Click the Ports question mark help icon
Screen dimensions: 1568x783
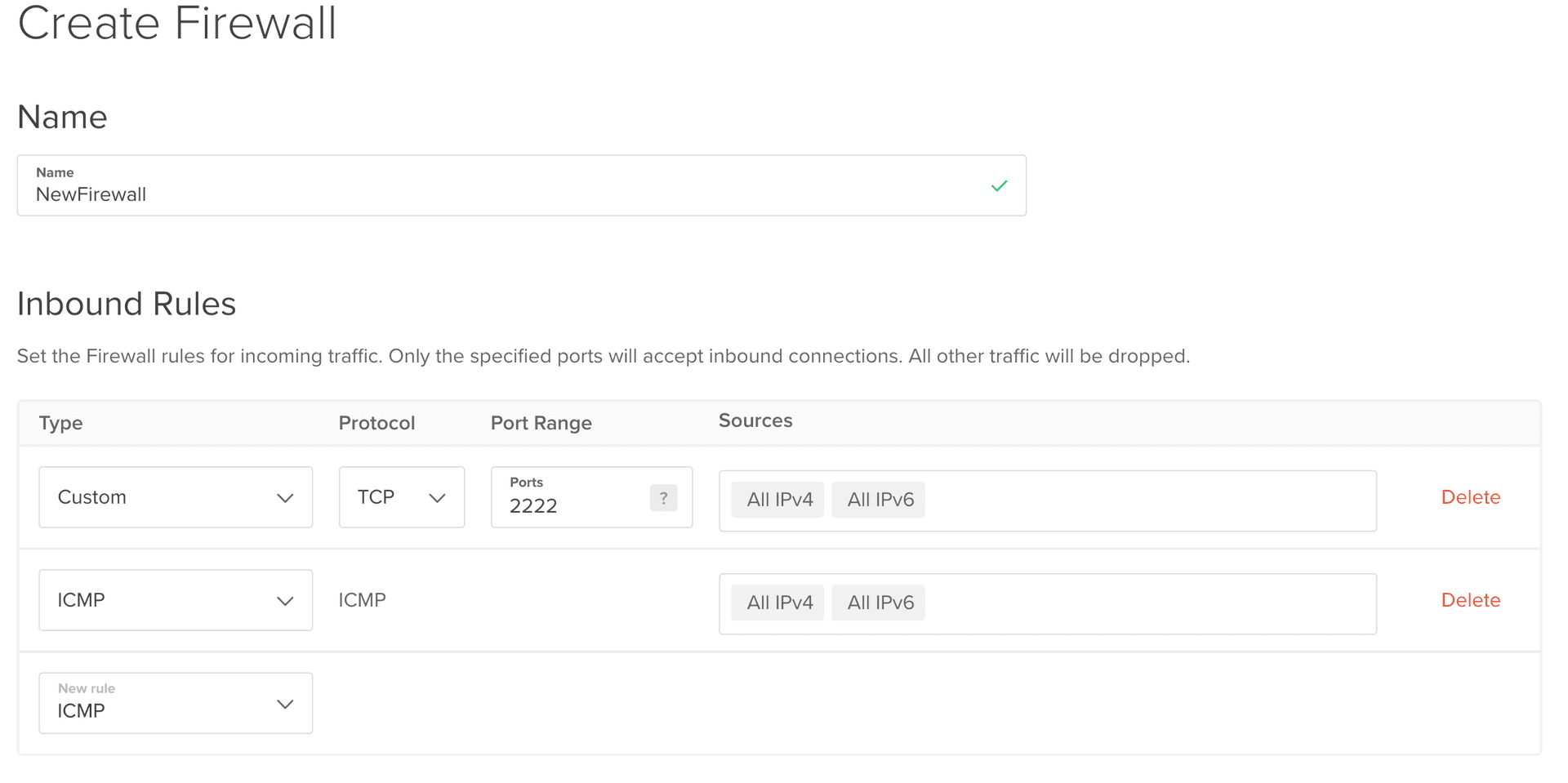(x=663, y=497)
